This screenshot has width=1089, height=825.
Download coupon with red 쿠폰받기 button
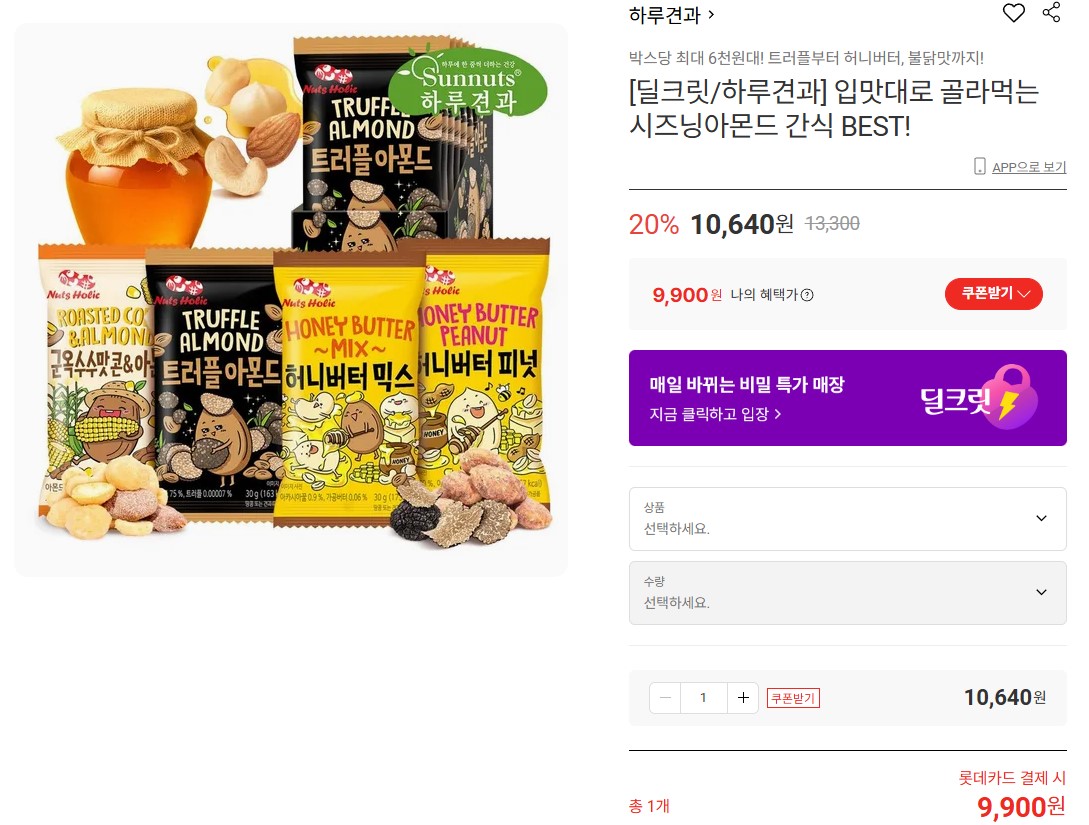[993, 294]
